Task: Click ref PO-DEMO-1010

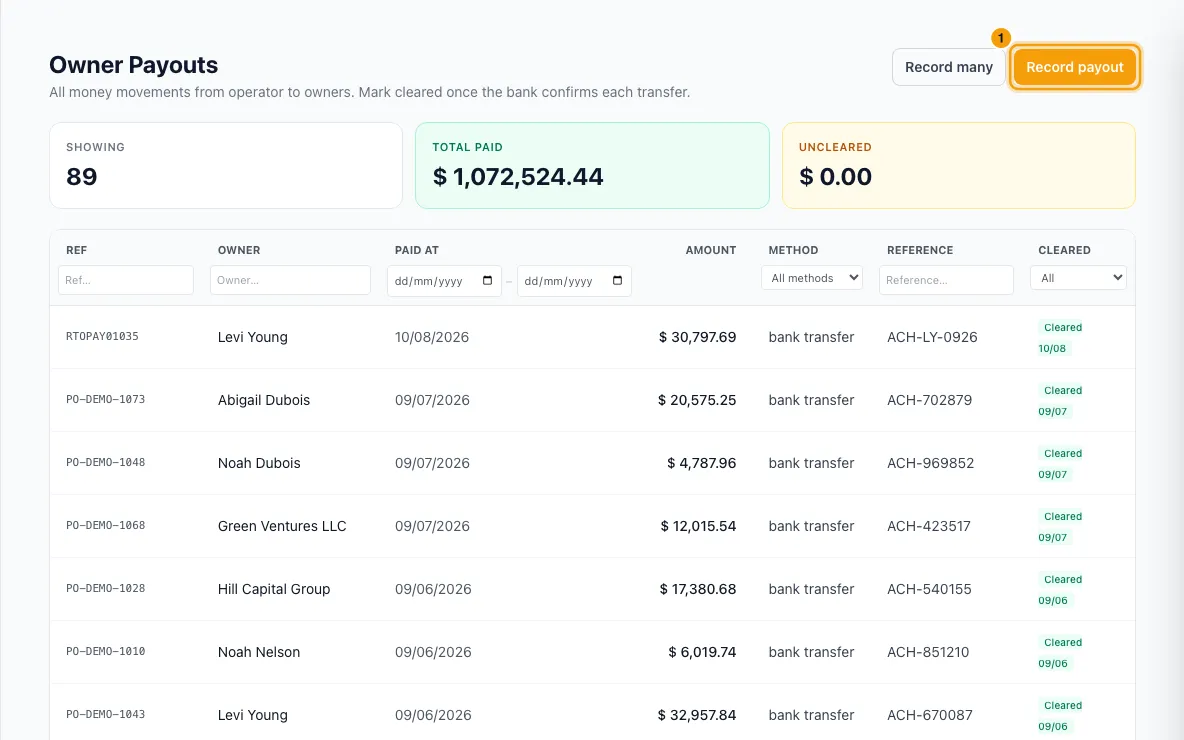Action: 105,652
